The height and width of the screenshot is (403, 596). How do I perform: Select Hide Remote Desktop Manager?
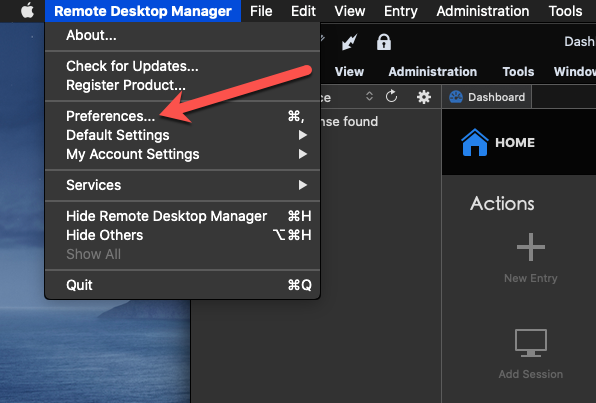(182, 216)
